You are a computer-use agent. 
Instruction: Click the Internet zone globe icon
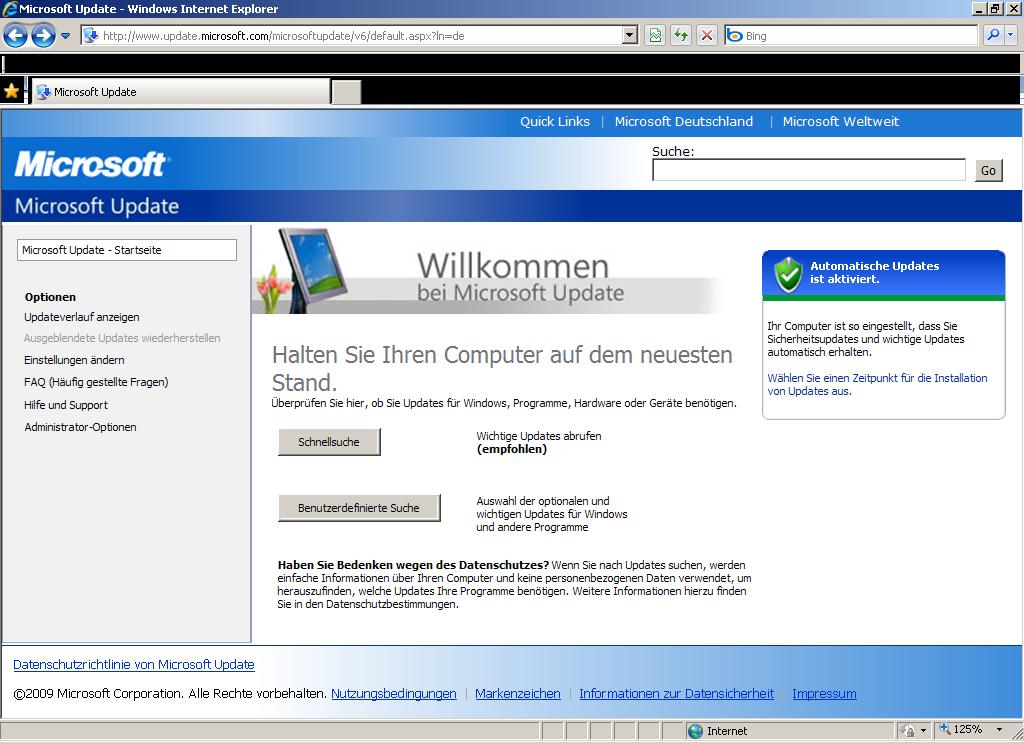[696, 731]
